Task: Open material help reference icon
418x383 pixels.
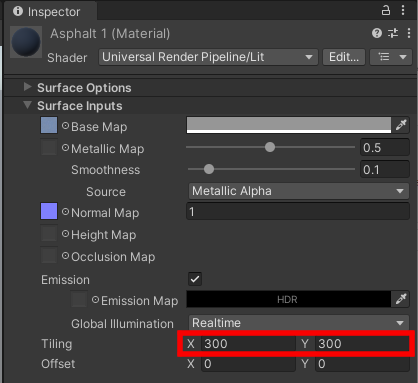Action: pos(377,33)
